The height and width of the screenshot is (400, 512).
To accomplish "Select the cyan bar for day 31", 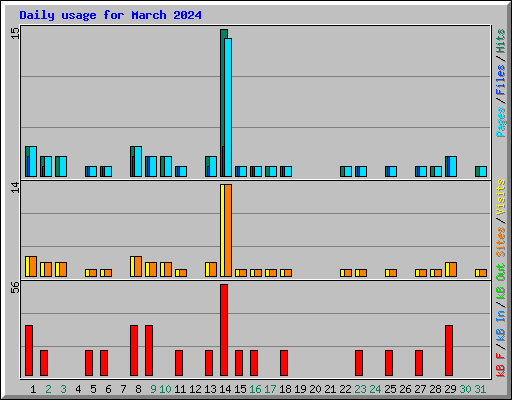I will (483, 171).
